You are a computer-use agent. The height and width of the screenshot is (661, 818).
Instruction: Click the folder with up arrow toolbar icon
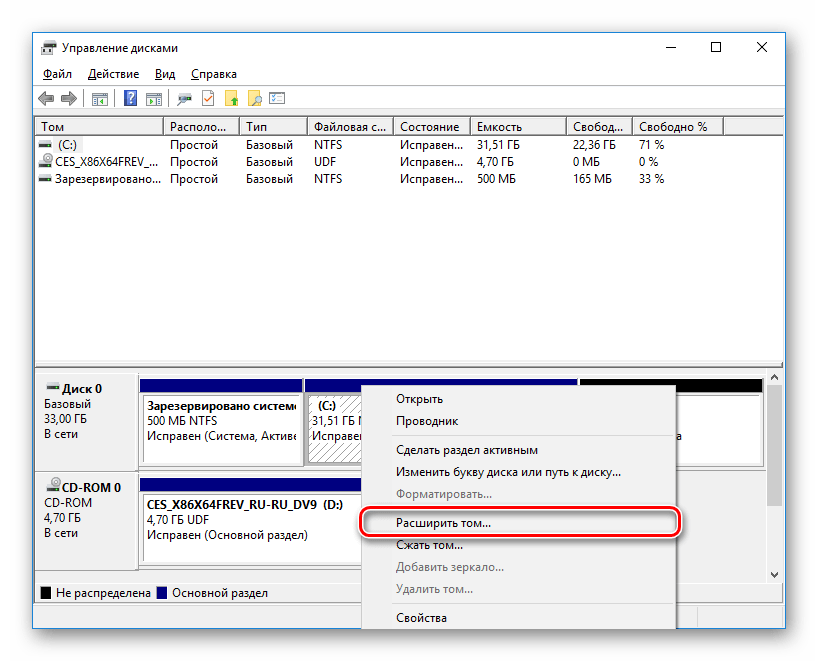(231, 98)
